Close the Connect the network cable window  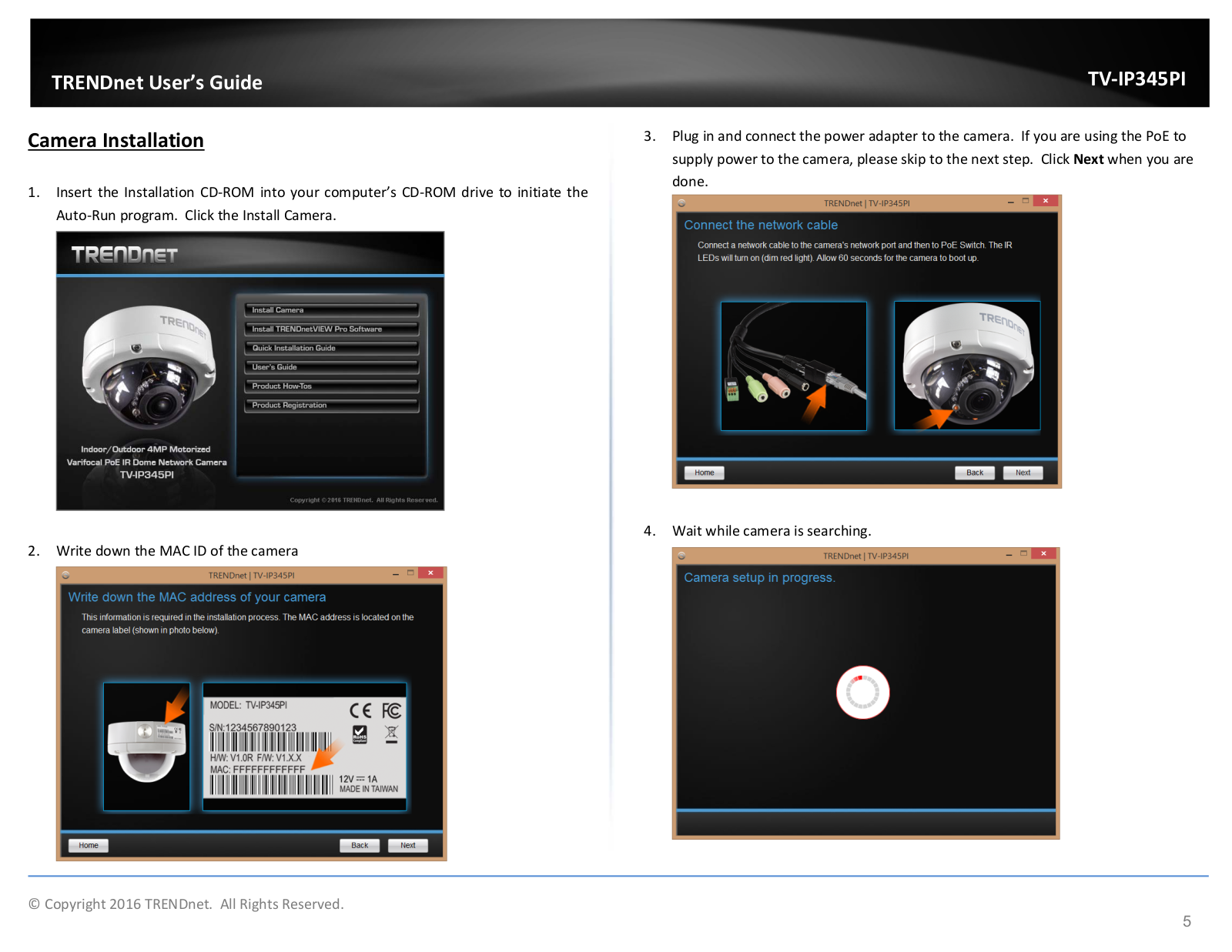pyautogui.click(x=1046, y=201)
